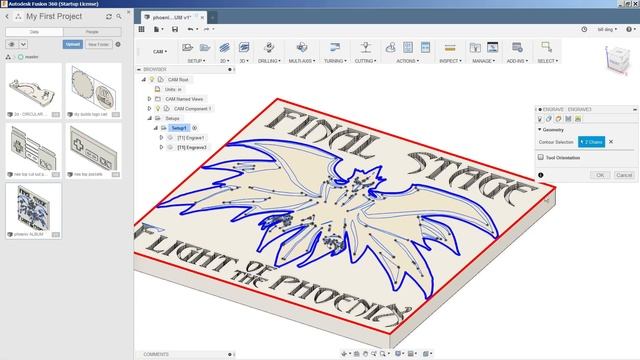Open the INSPECT menu
Viewport: 640px width, 360px height.
pyautogui.click(x=450, y=61)
